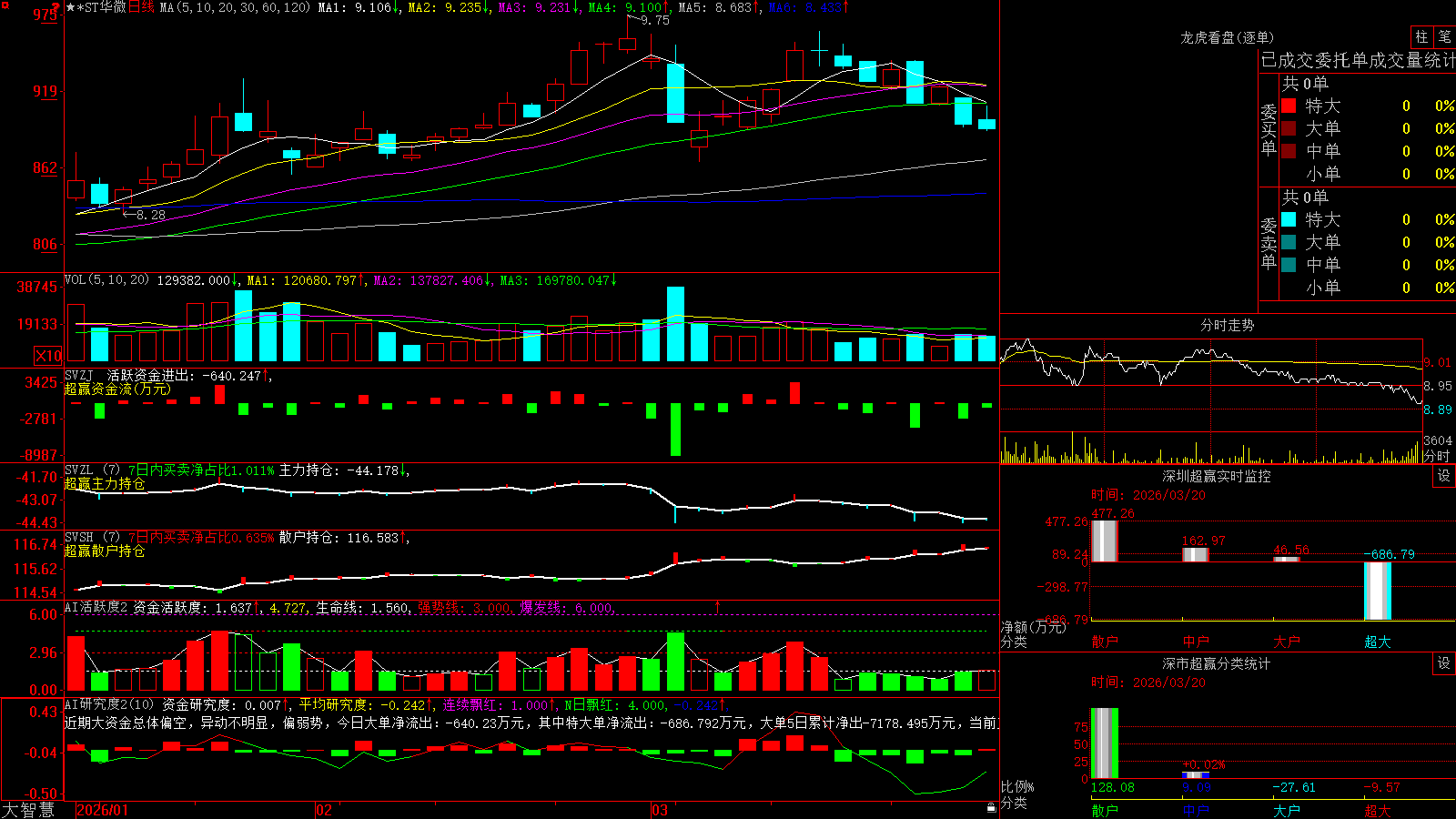Click the 9.75 high price annotation
This screenshot has width=1456, height=819.
coord(655,20)
